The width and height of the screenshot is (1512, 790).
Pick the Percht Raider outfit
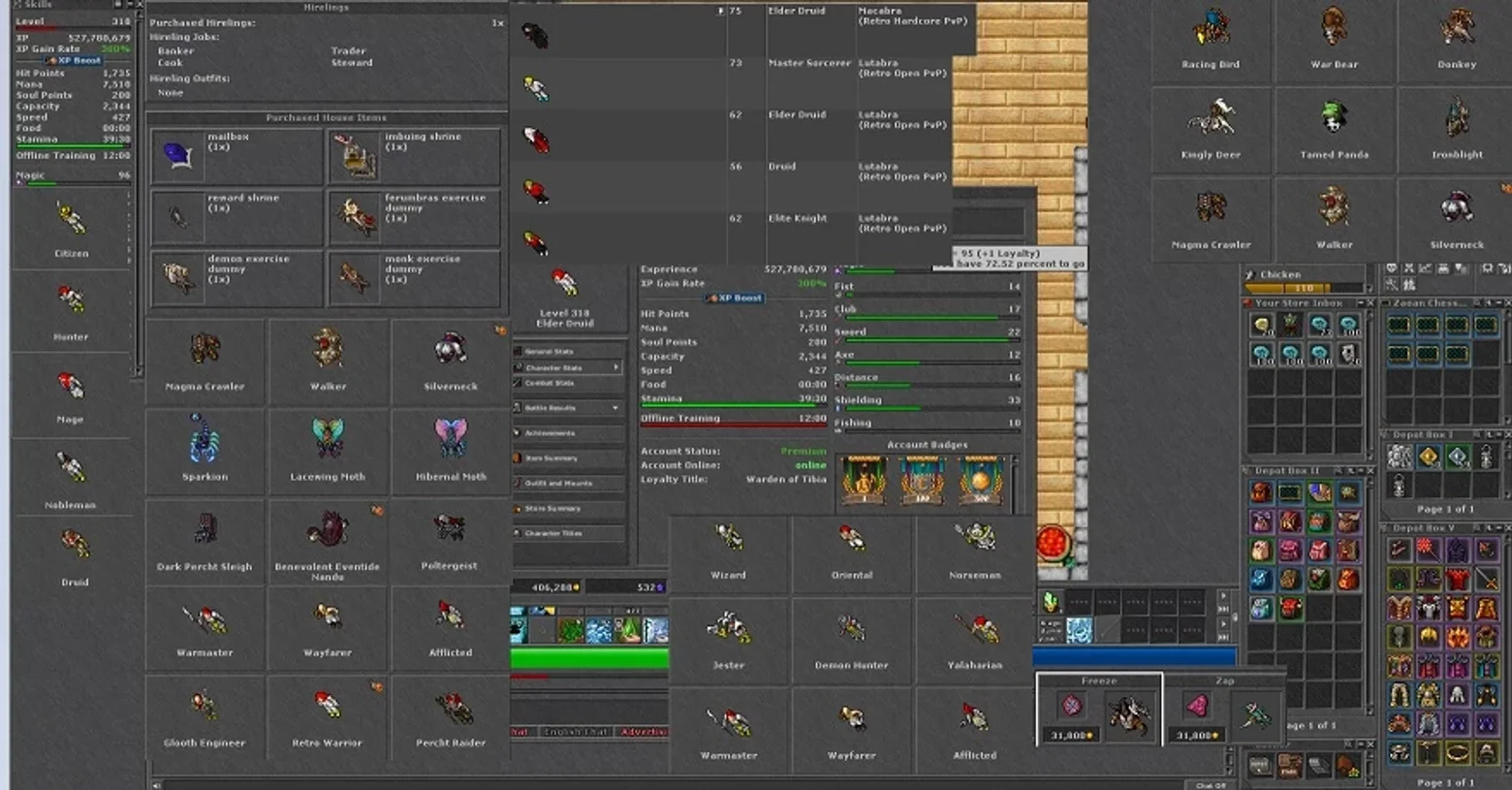451,717
